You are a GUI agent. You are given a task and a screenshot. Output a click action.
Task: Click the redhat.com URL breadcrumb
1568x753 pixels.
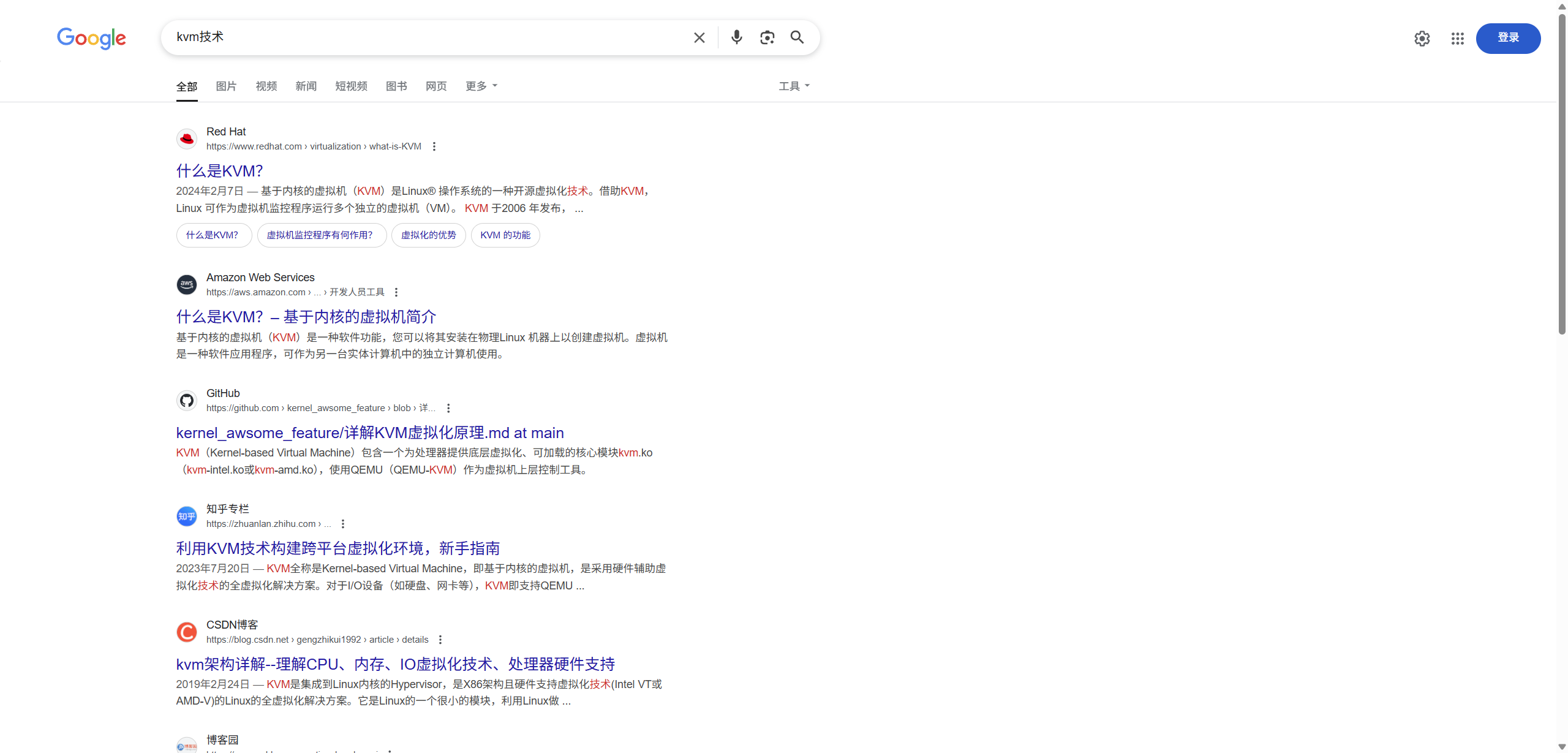[x=314, y=146]
